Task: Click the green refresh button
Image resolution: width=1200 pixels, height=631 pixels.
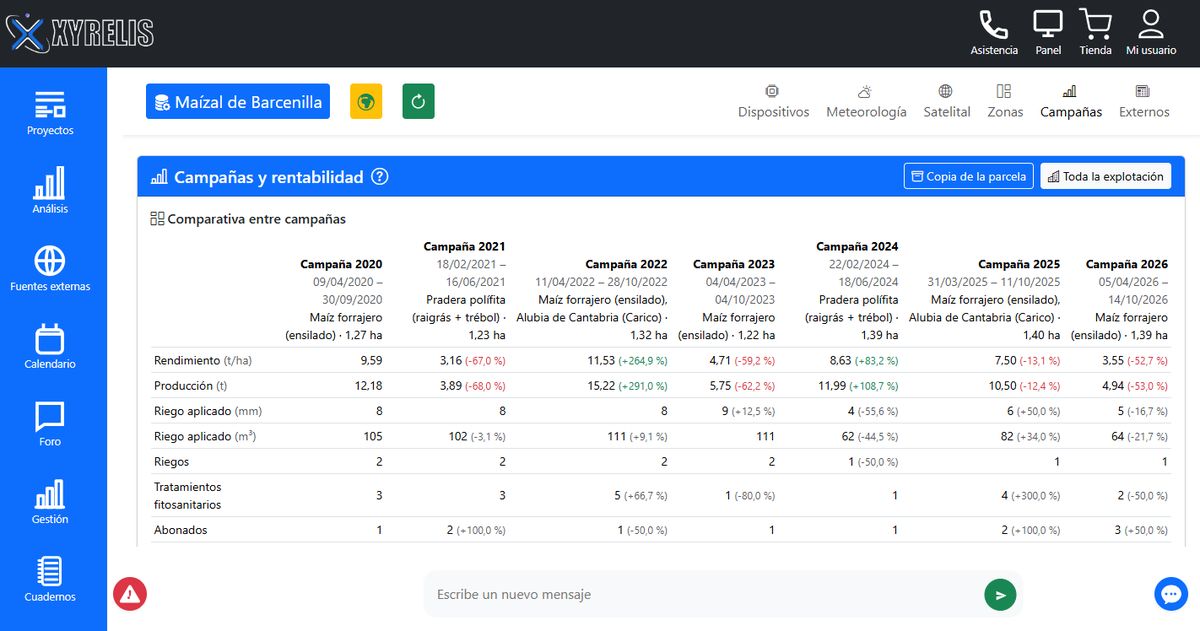Action: [x=418, y=101]
